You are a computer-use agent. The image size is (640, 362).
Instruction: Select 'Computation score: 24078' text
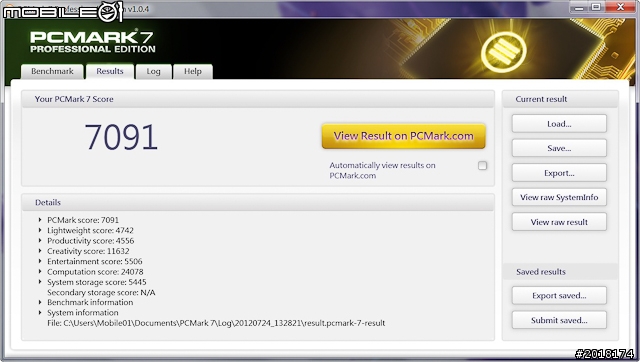point(95,271)
